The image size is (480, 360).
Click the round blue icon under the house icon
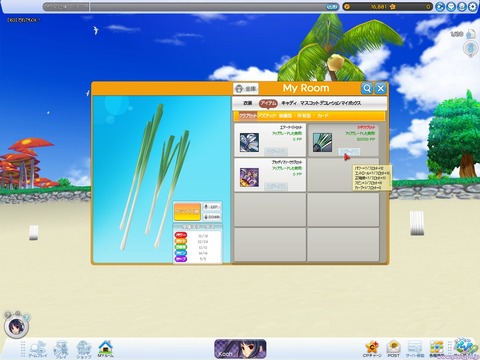click(470, 49)
